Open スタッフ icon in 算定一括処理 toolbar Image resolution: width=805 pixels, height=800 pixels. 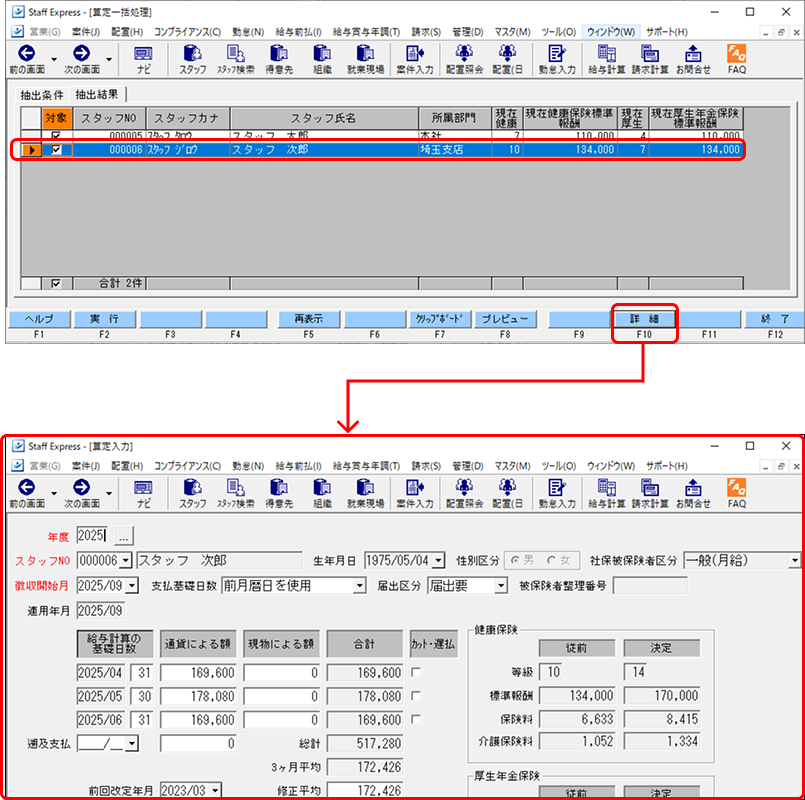click(x=193, y=54)
